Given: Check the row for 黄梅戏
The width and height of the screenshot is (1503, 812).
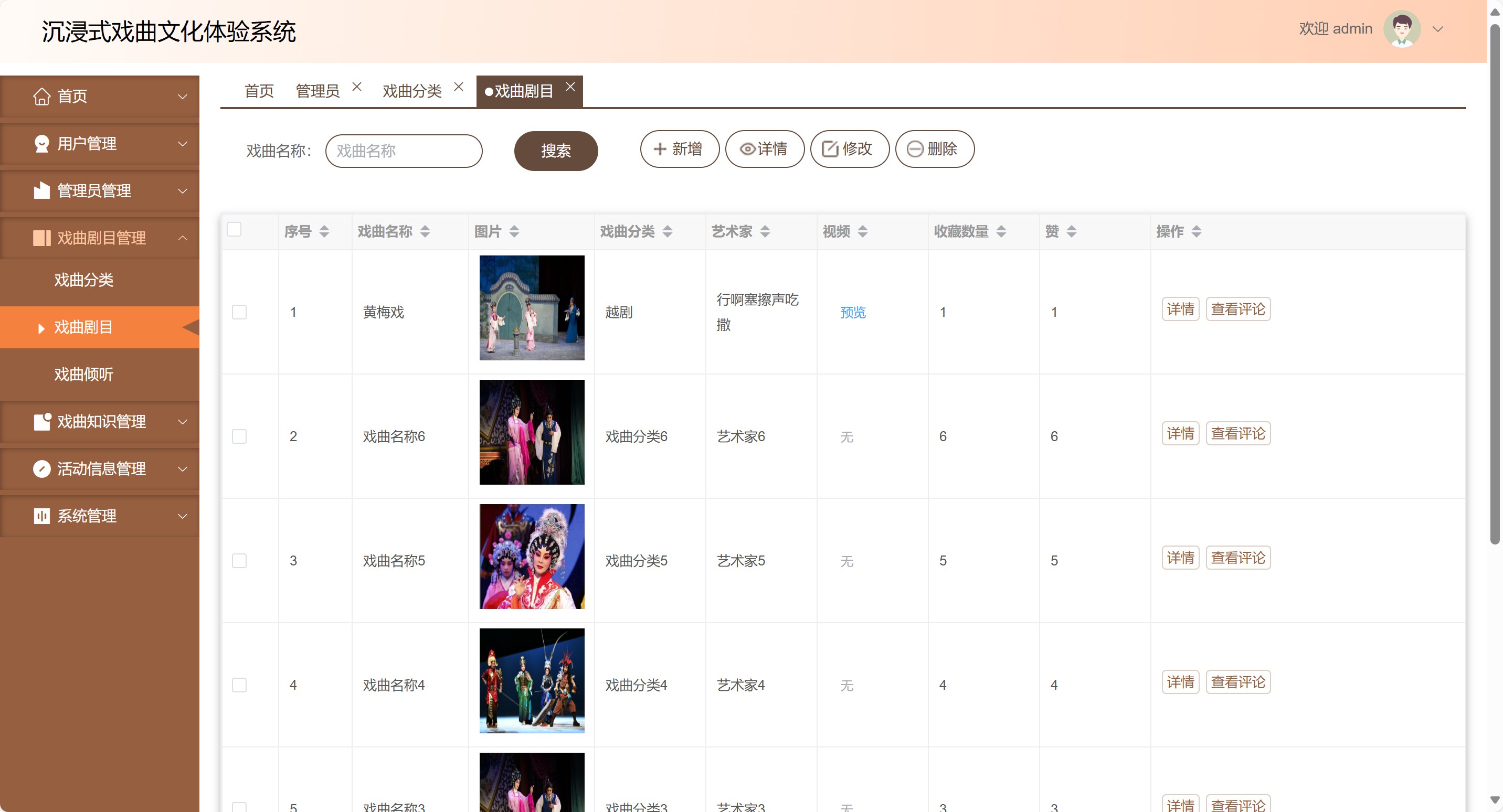Looking at the screenshot, I should tap(239, 312).
